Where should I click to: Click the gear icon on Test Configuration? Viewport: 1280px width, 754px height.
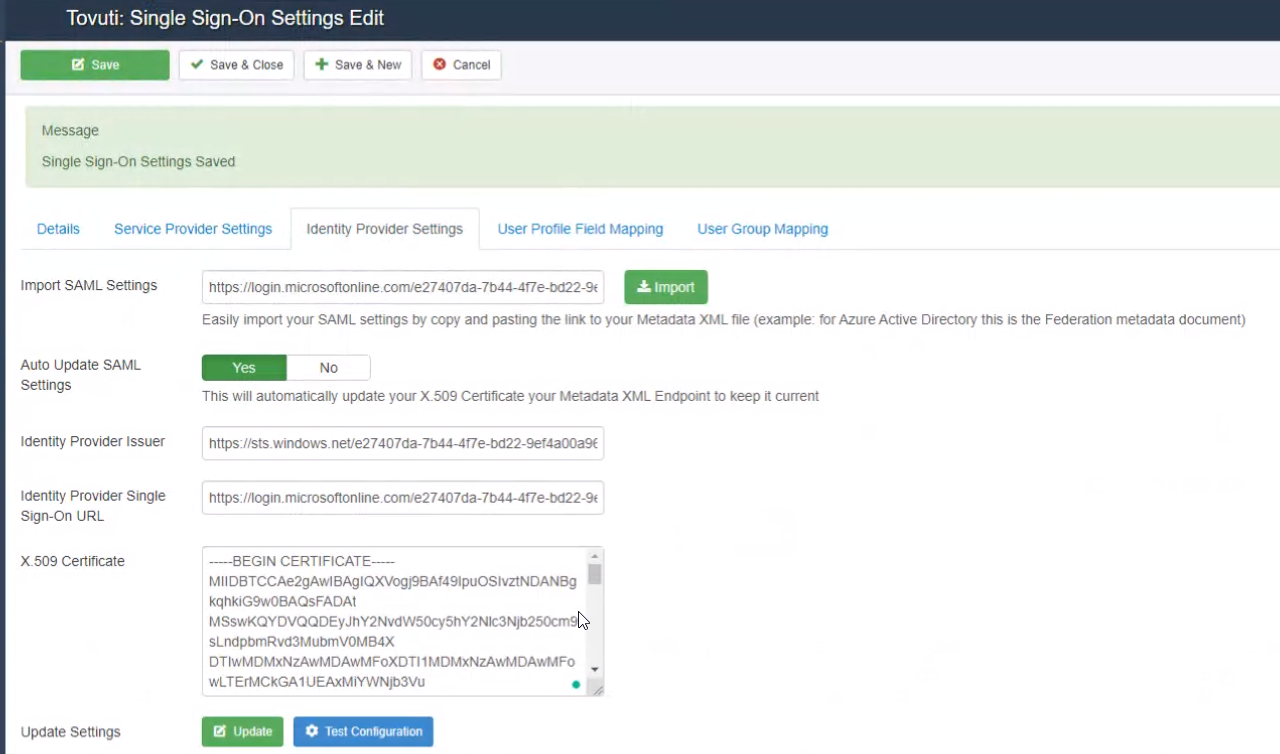(x=312, y=732)
